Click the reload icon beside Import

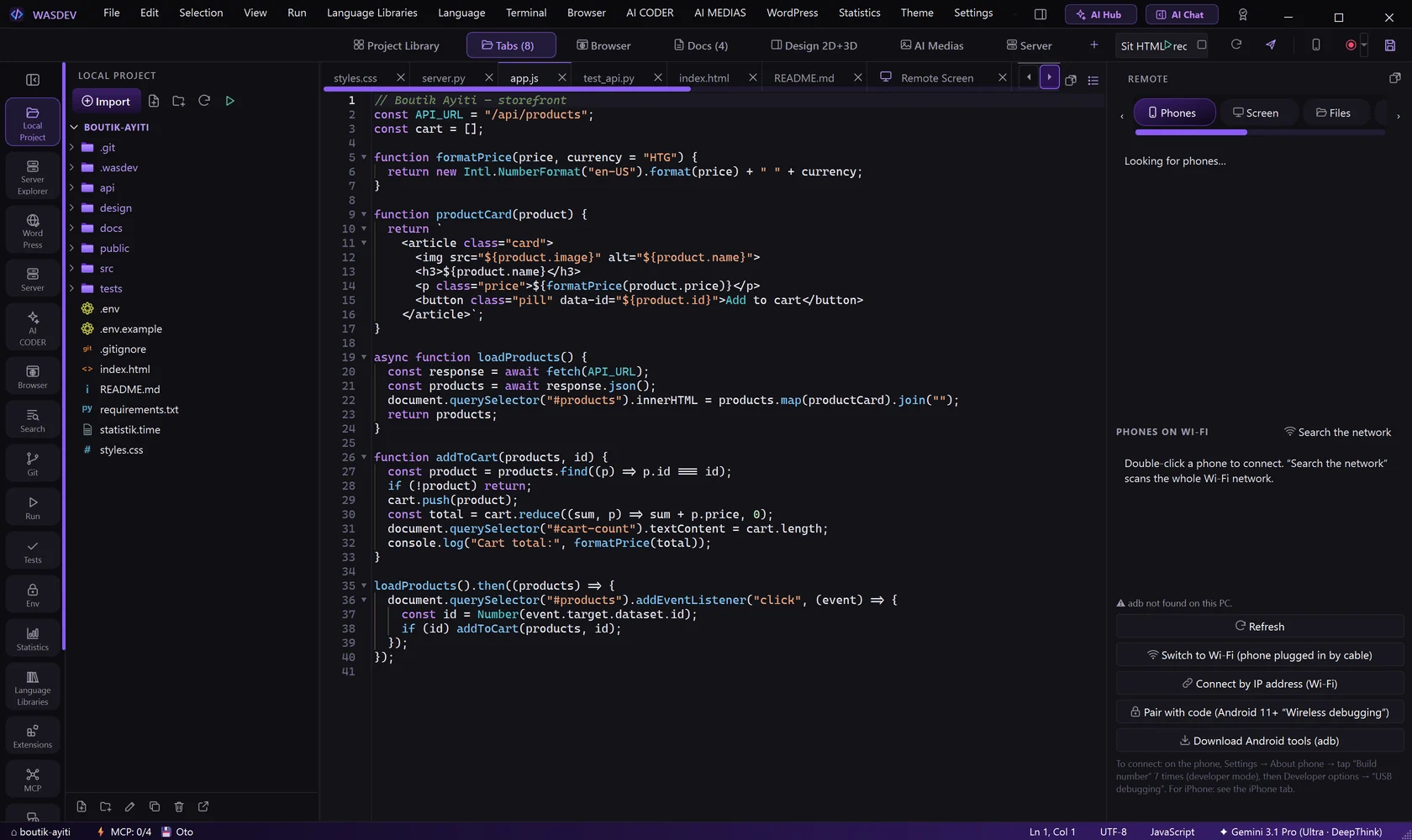click(x=204, y=101)
